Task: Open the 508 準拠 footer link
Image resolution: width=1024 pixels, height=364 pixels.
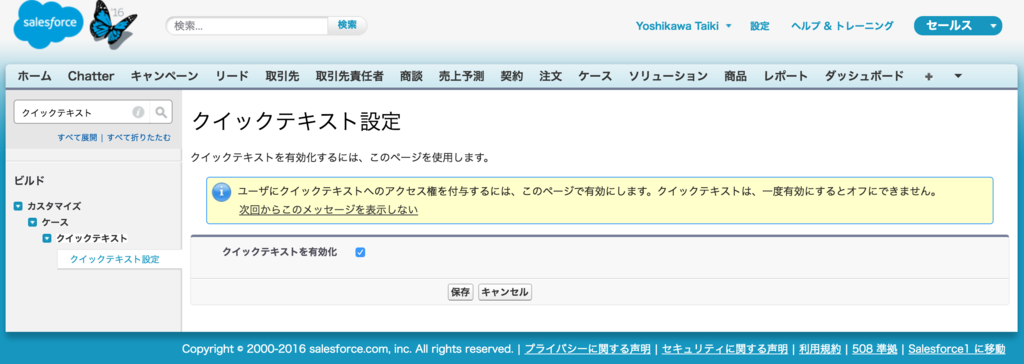Action: click(x=874, y=348)
